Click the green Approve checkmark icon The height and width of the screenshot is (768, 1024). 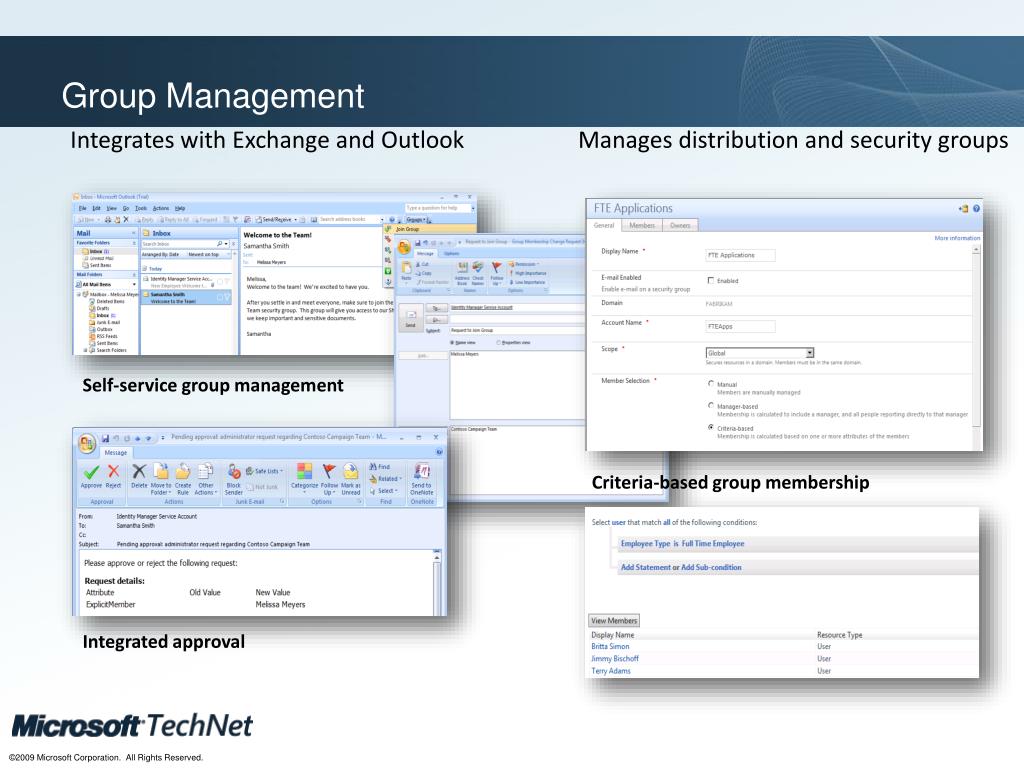click(91, 472)
